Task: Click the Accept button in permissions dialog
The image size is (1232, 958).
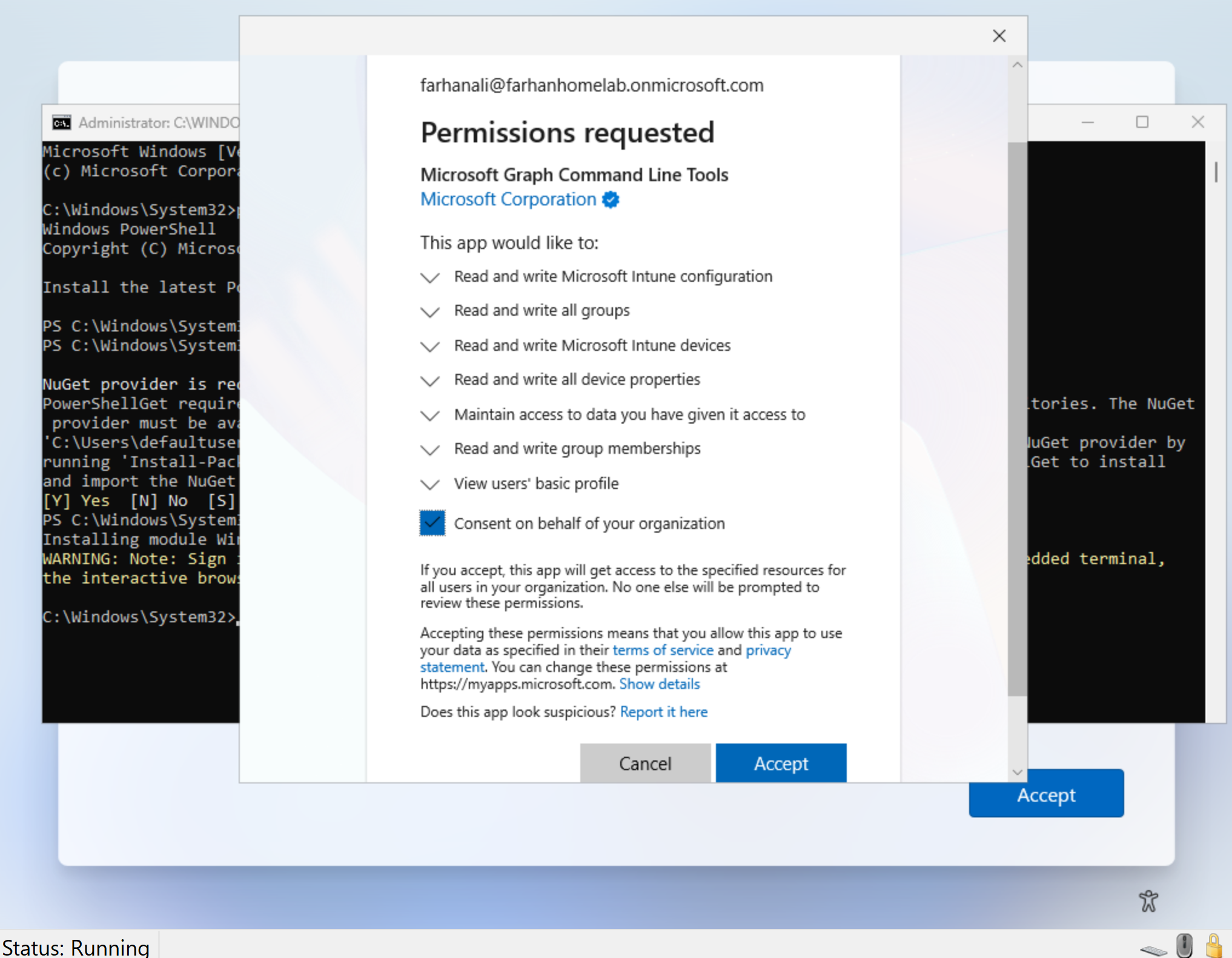Action: pyautogui.click(x=780, y=763)
